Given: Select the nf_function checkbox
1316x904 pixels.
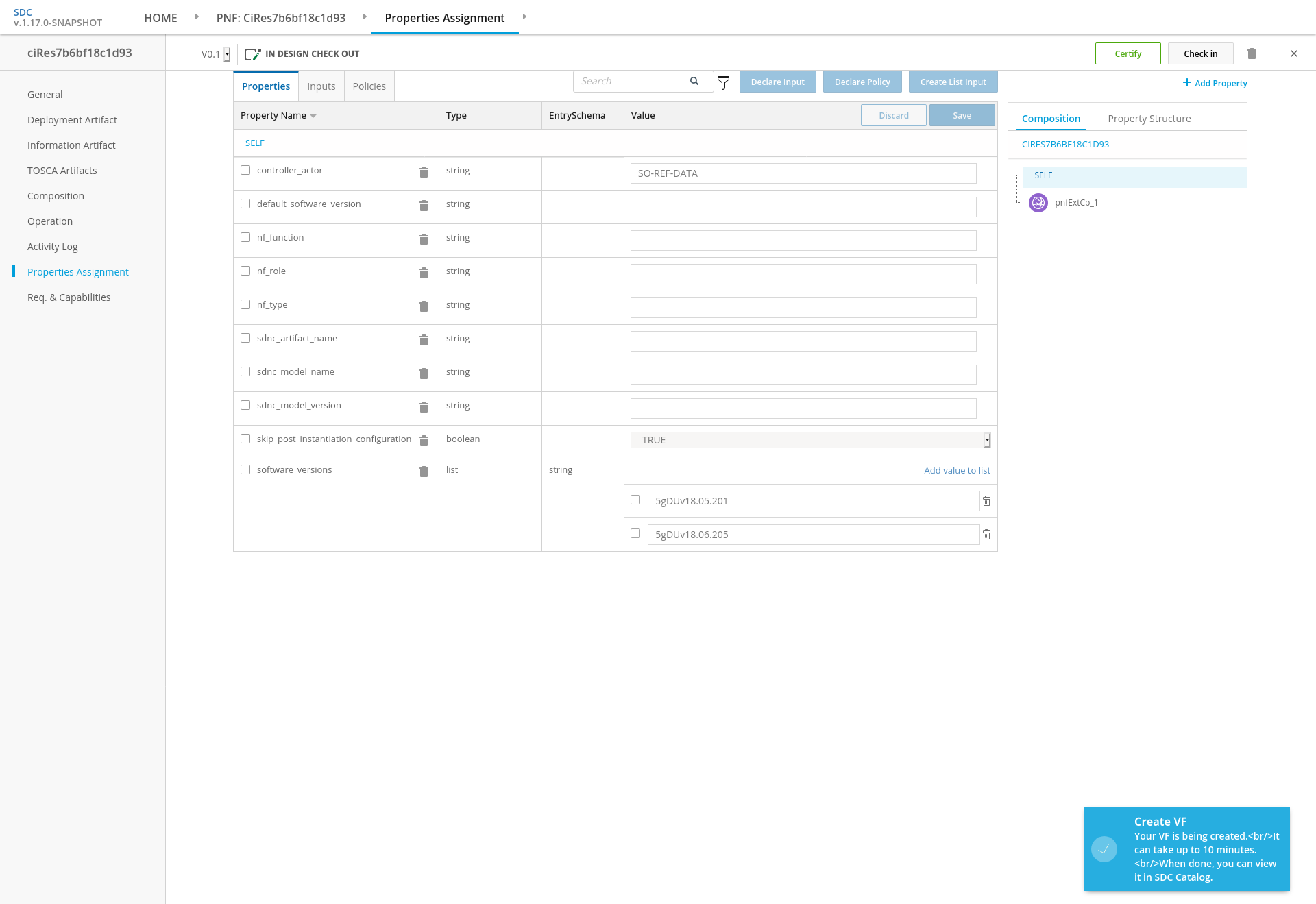Looking at the screenshot, I should click(245, 237).
